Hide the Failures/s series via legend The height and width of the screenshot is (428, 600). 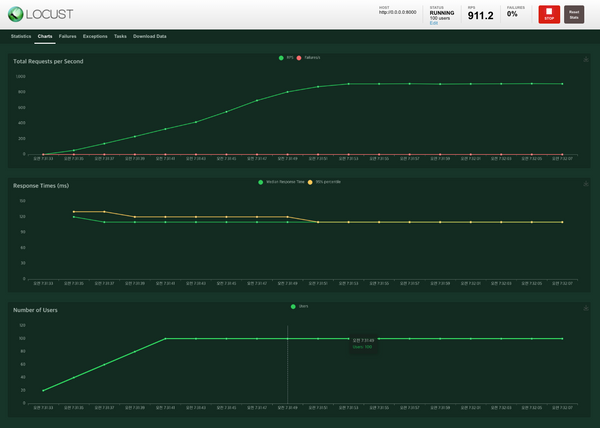click(x=311, y=58)
